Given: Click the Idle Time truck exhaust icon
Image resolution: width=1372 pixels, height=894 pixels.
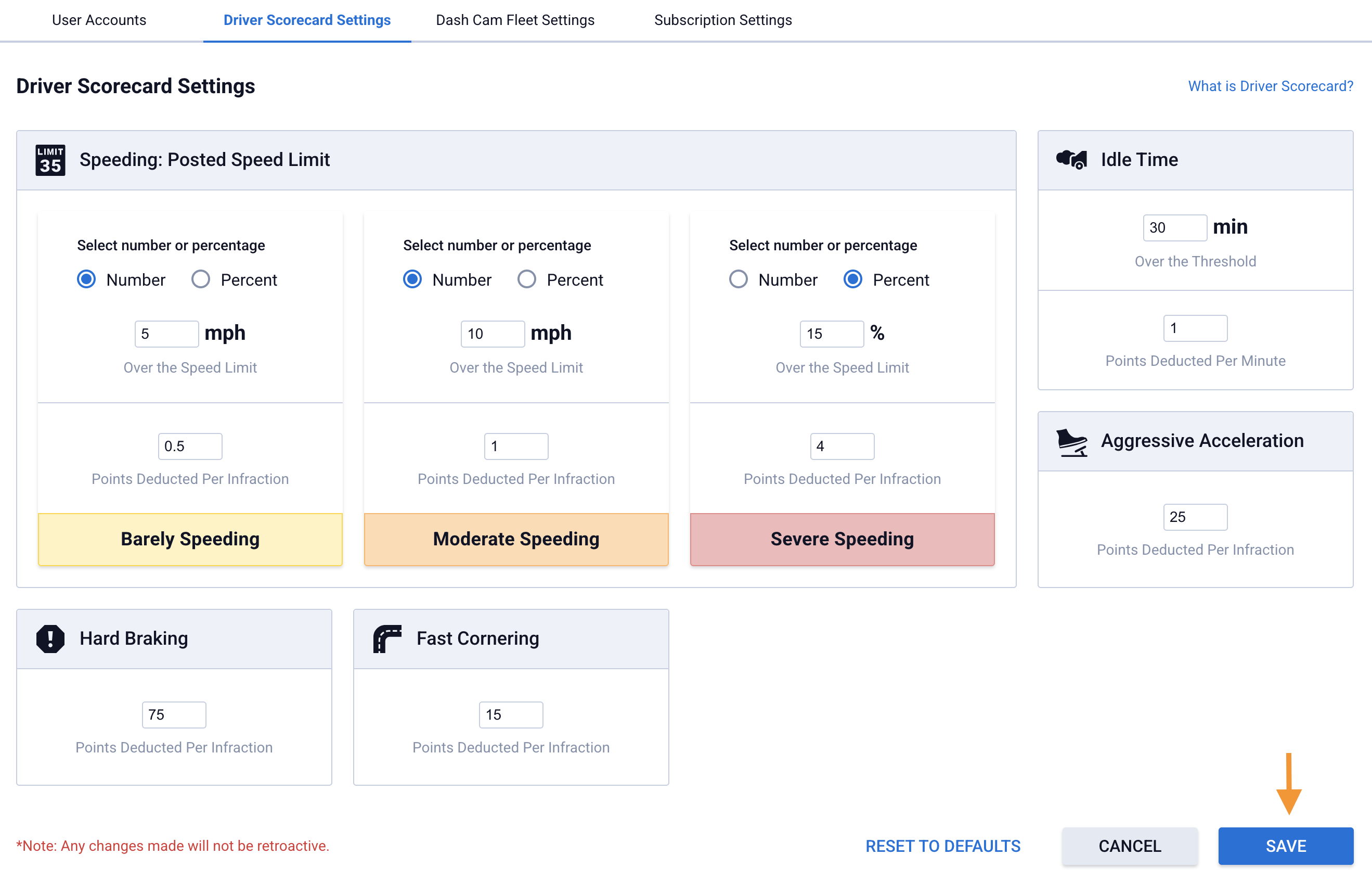Looking at the screenshot, I should click(1071, 160).
